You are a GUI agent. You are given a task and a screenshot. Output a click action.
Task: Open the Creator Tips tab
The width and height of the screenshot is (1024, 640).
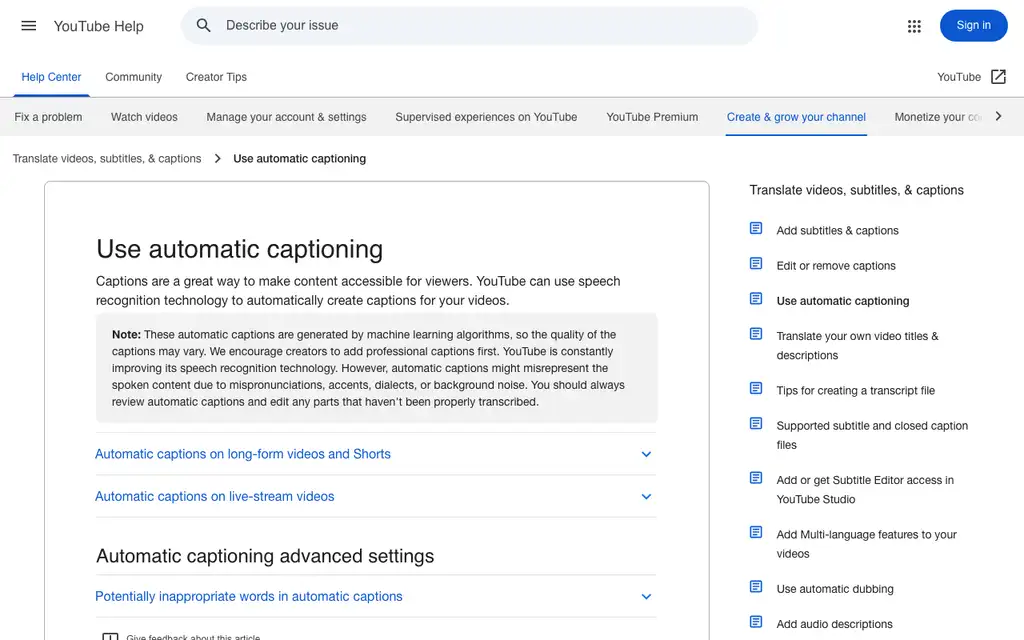216,77
